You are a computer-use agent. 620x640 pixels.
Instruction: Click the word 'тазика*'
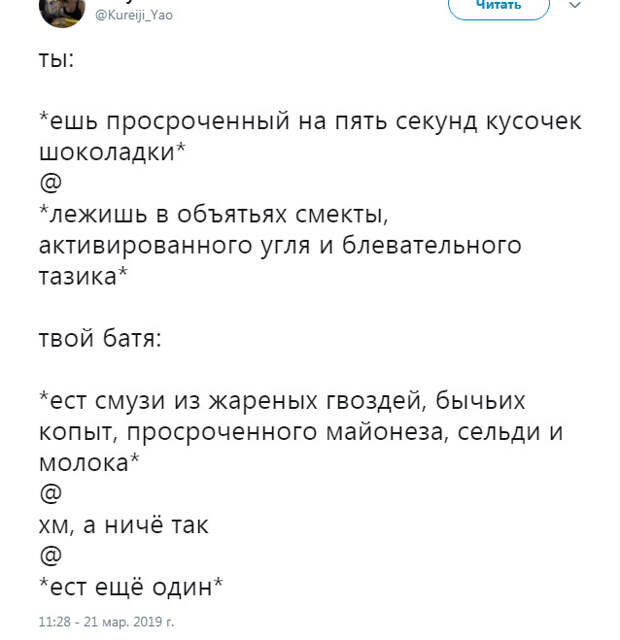tap(83, 276)
